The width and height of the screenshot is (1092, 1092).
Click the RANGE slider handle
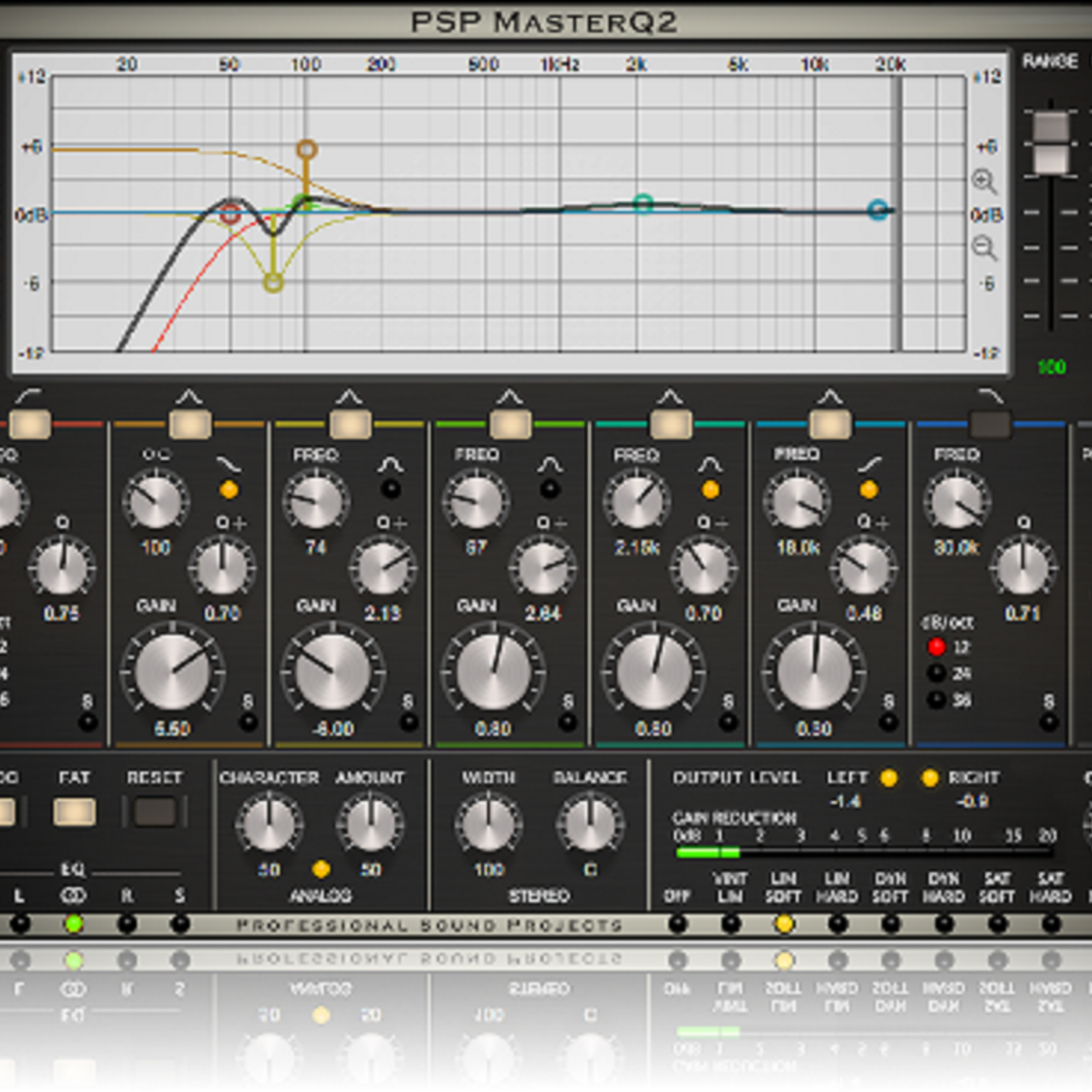pos(1050,142)
